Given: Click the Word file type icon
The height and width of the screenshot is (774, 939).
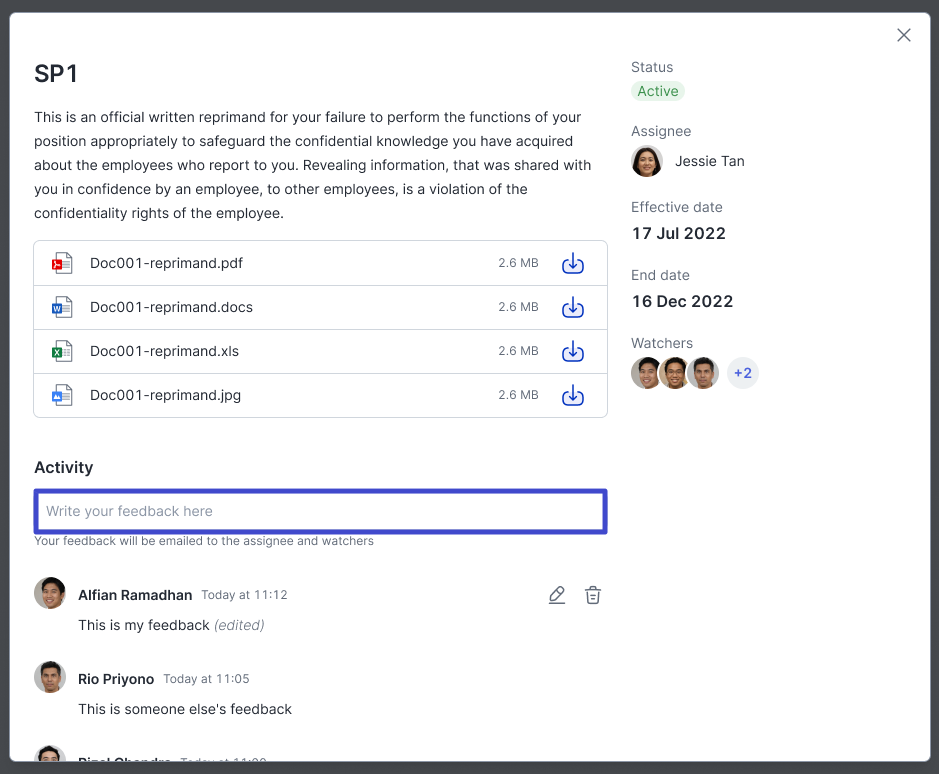Looking at the screenshot, I should [x=62, y=308].
